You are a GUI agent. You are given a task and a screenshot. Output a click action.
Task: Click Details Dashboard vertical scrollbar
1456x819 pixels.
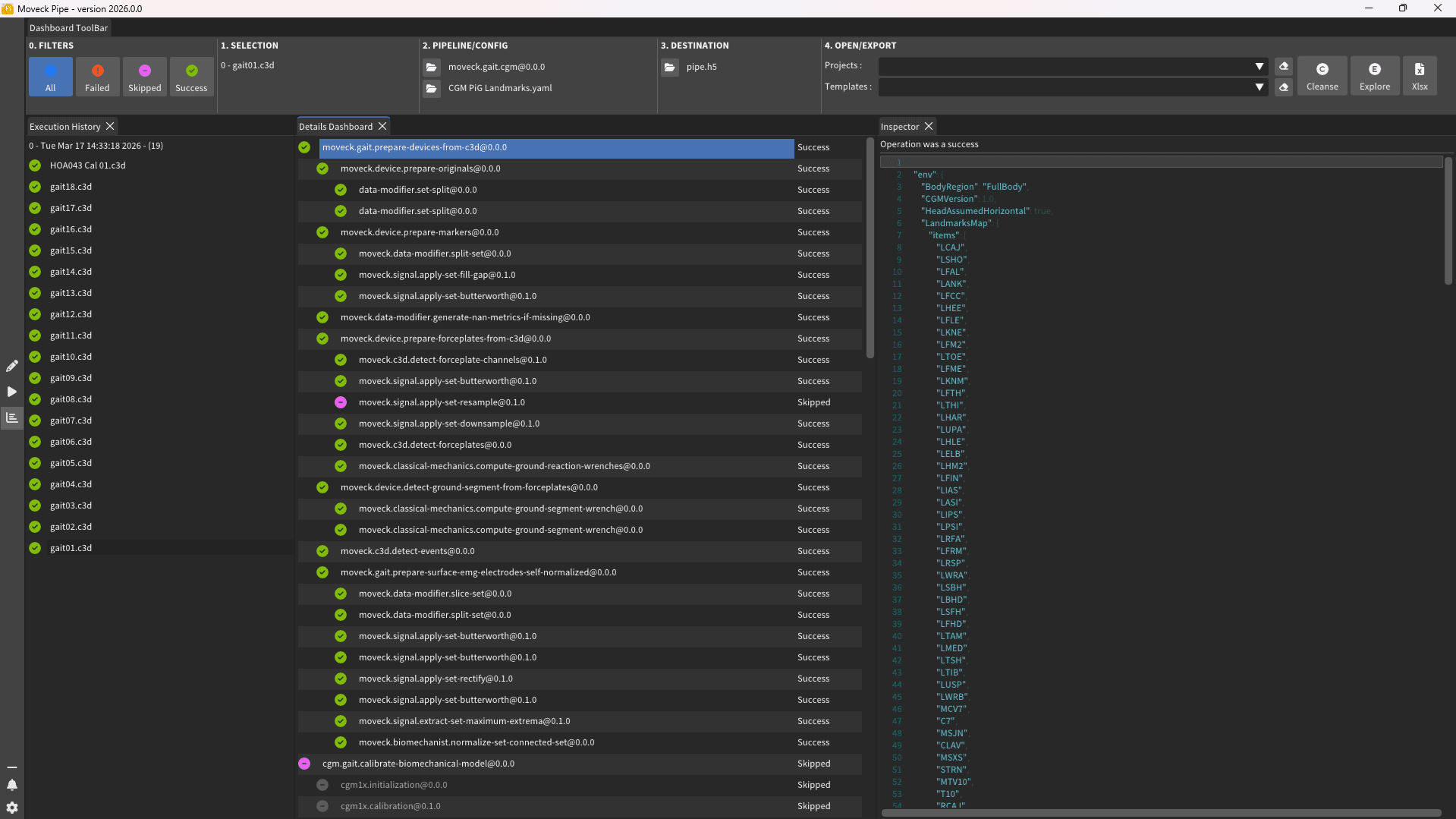[x=870, y=247]
